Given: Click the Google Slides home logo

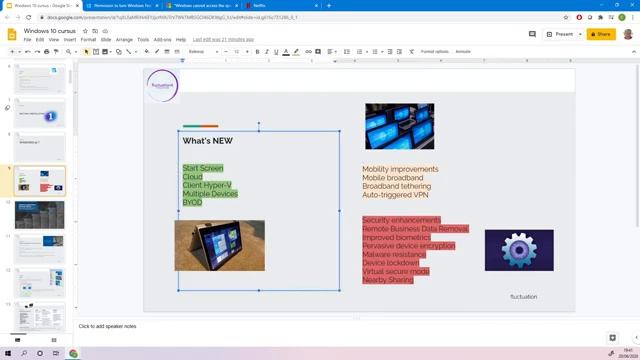Looking at the screenshot, I should click(12, 34).
